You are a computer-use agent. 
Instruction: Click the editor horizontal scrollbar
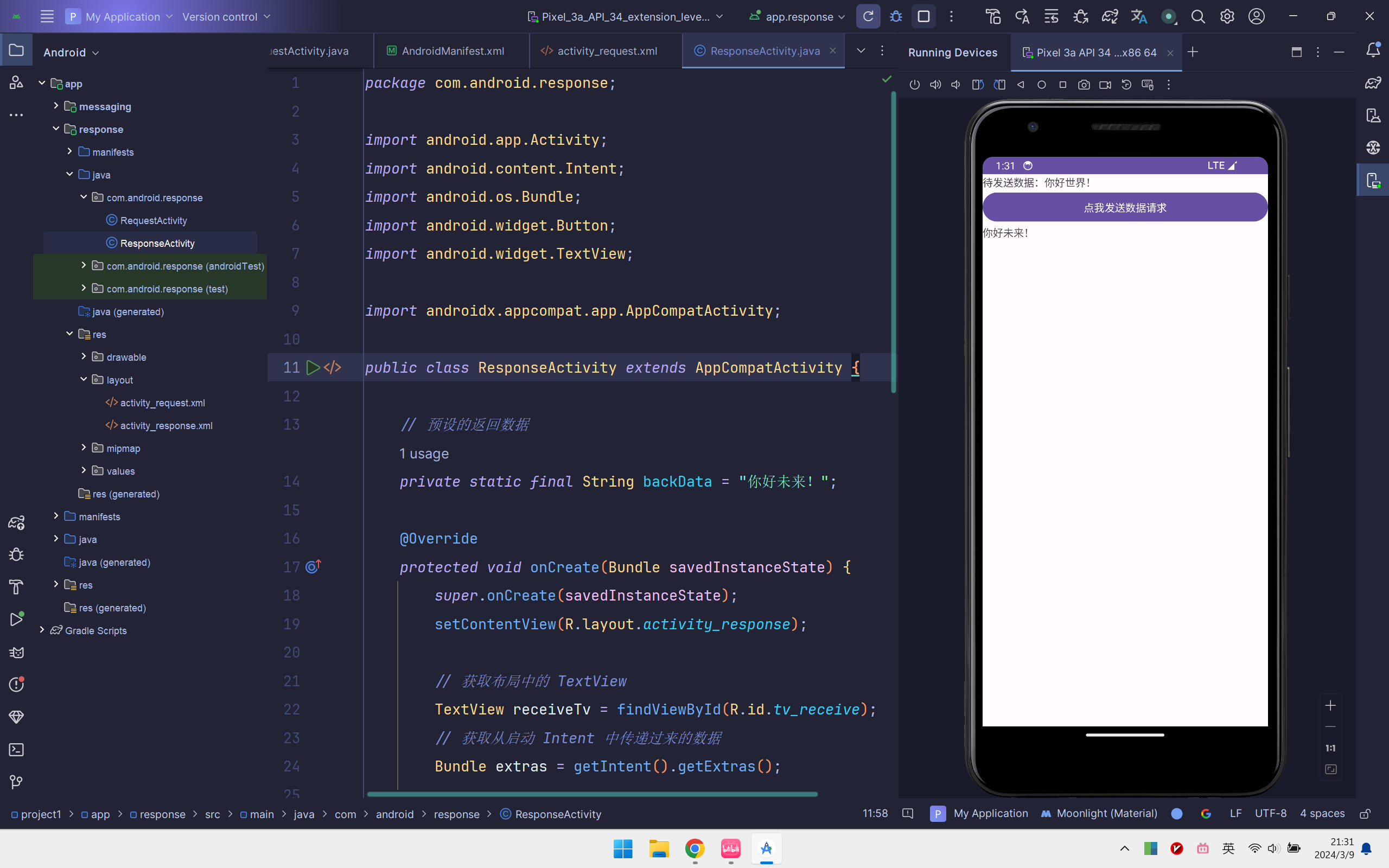[x=592, y=795]
